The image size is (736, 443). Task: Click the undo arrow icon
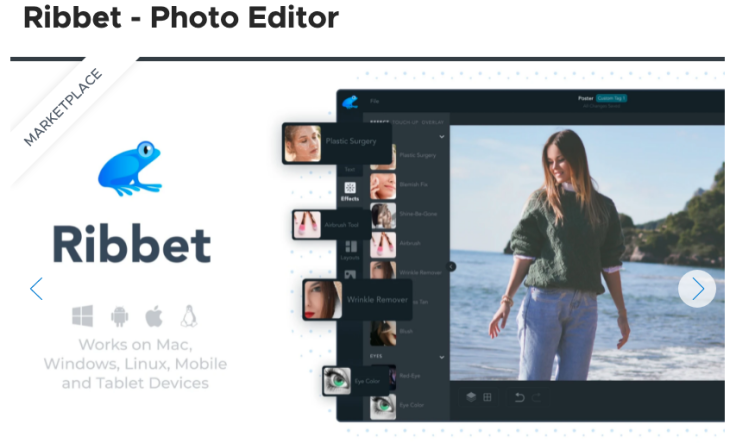click(x=520, y=397)
